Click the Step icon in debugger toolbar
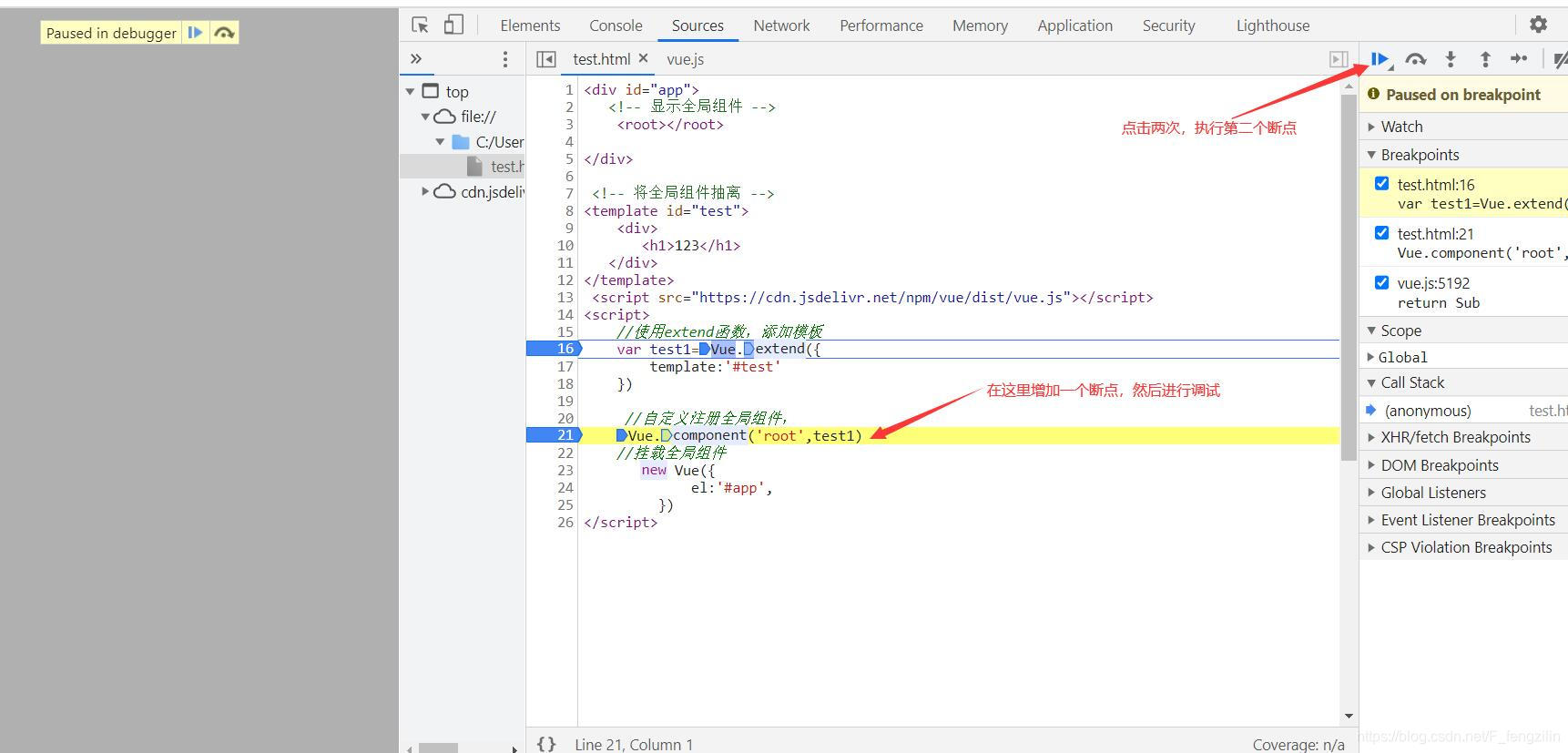Image resolution: width=1568 pixels, height=753 pixels. tap(1519, 59)
